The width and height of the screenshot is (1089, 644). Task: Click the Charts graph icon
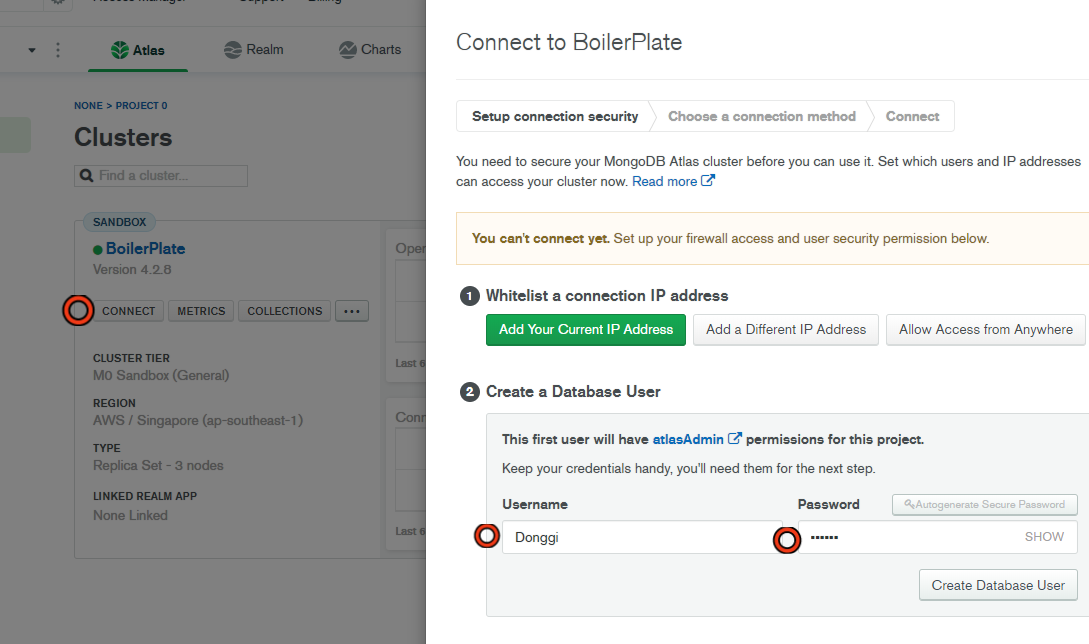[x=348, y=50]
